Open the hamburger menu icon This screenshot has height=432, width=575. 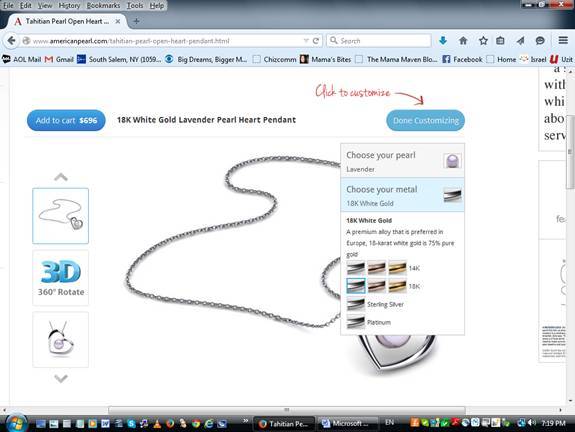coord(563,40)
